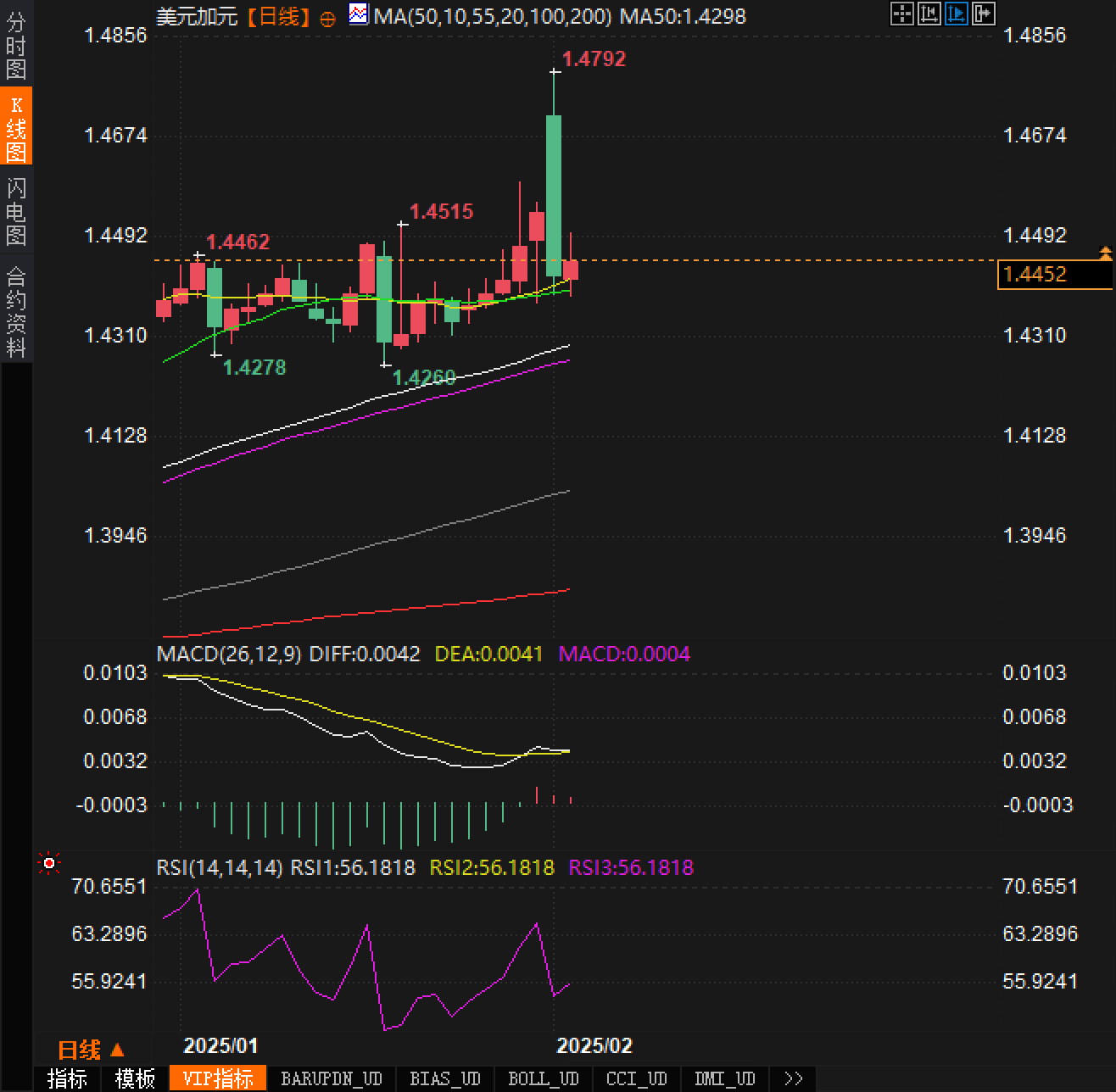The height and width of the screenshot is (1092, 1116).
Task: Click the left-axis 1.3946 price label
Action: pyautogui.click(x=115, y=535)
